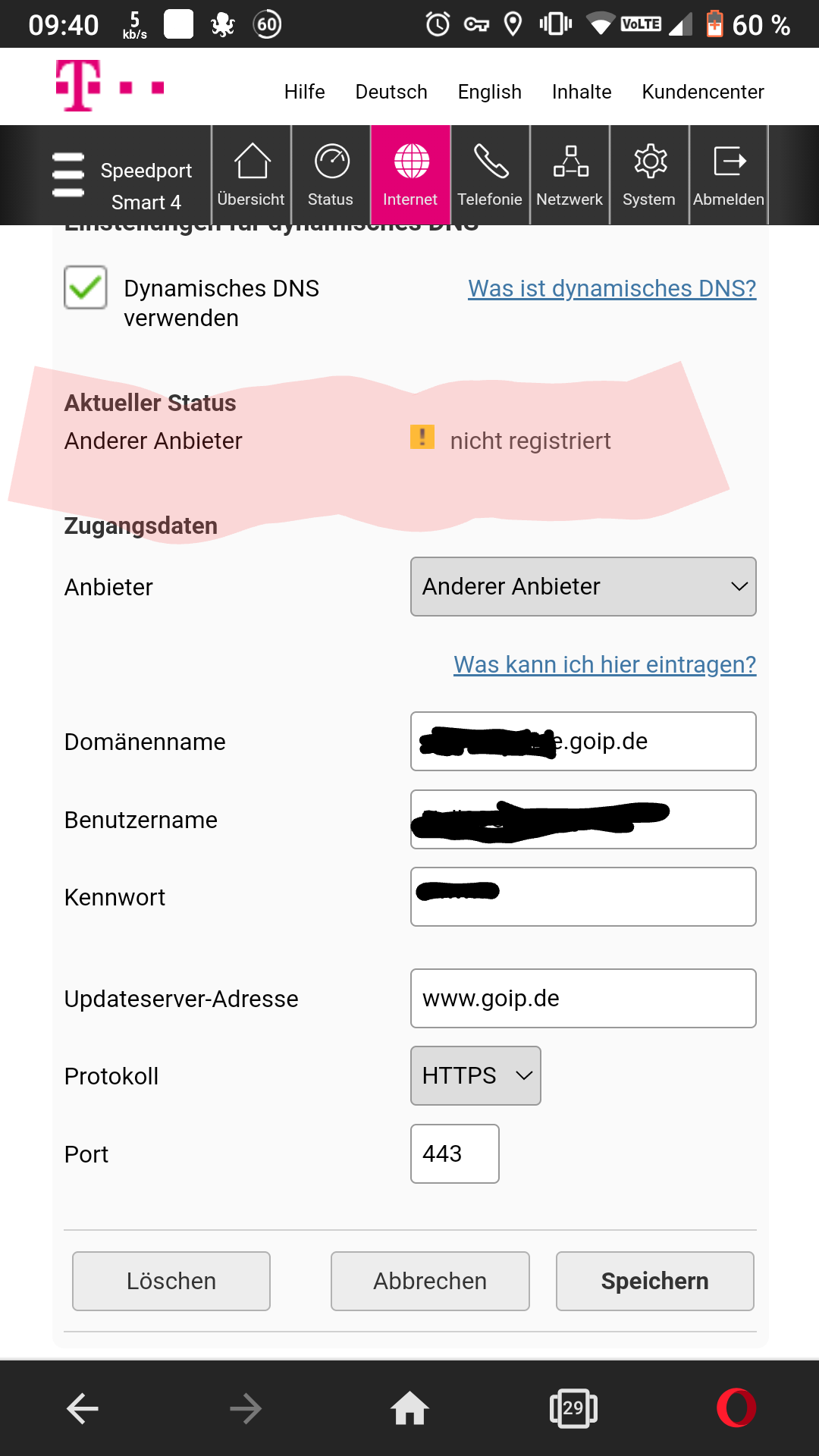Open the Speedport hamburger menu
The width and height of the screenshot is (819, 1456).
[68, 174]
